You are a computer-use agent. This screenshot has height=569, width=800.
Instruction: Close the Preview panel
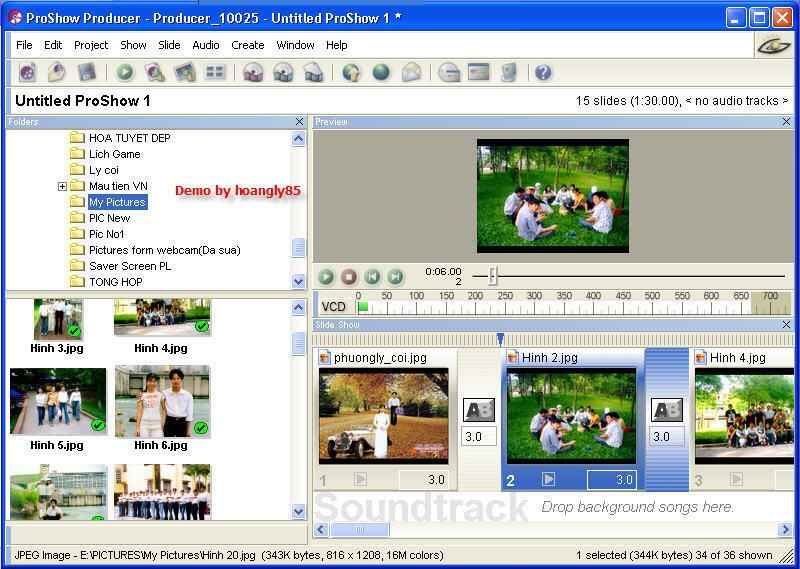[786, 121]
